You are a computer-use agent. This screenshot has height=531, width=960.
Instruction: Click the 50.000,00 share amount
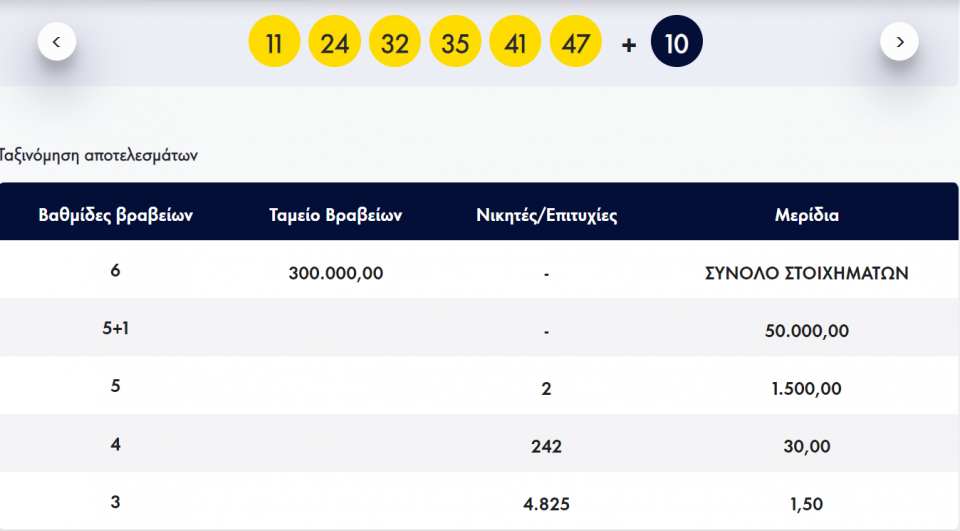(806, 330)
